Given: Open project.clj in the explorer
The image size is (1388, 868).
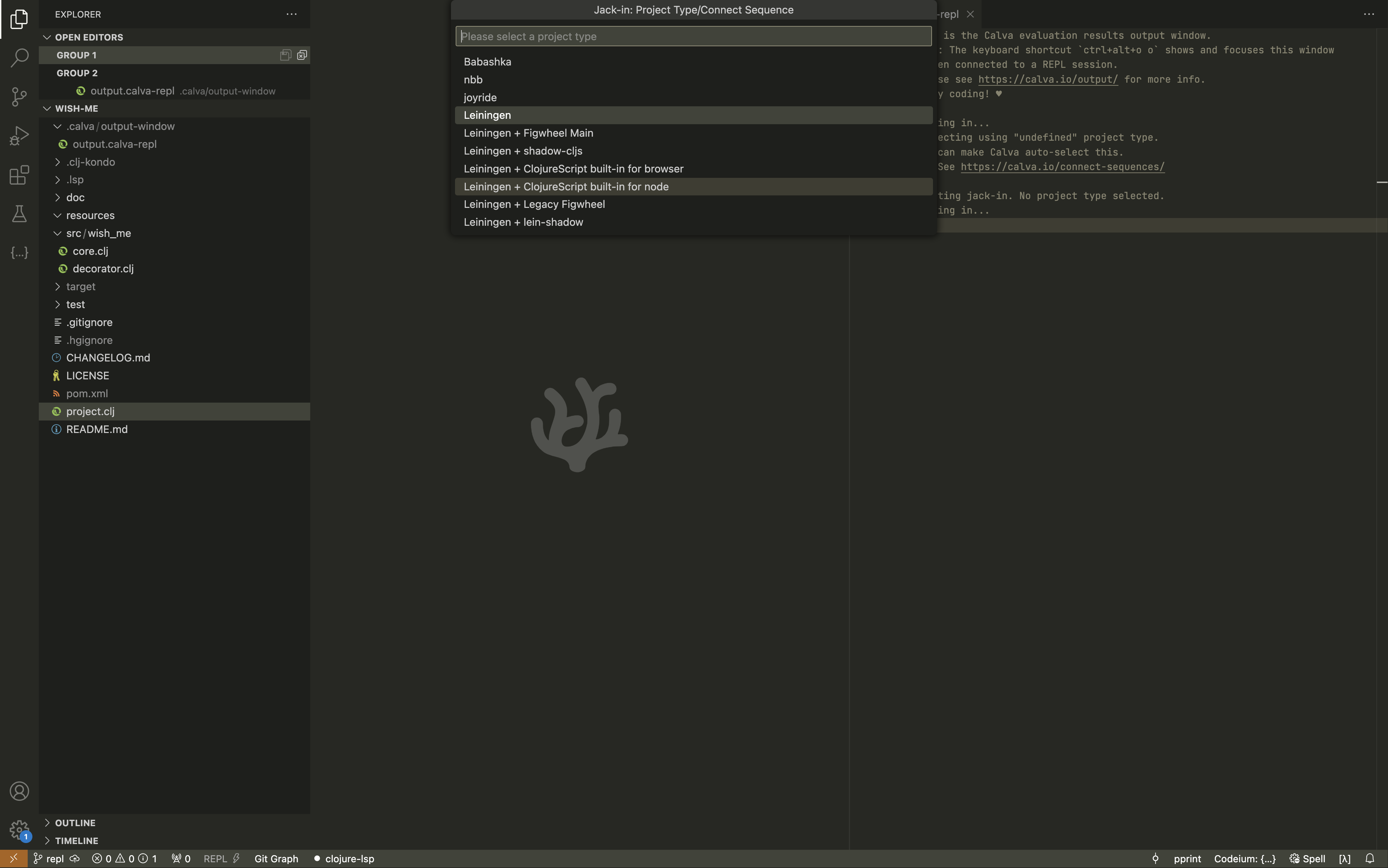Looking at the screenshot, I should click(x=175, y=411).
